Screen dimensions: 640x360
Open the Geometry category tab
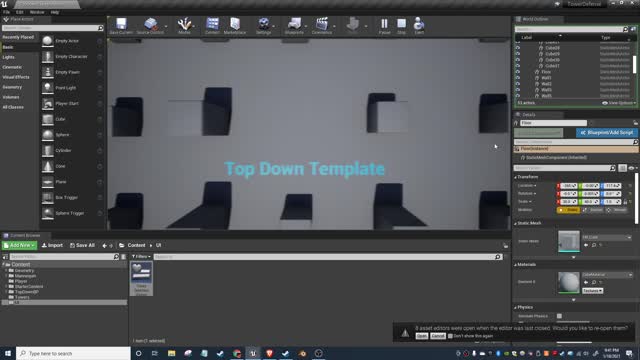pyautogui.click(x=12, y=87)
